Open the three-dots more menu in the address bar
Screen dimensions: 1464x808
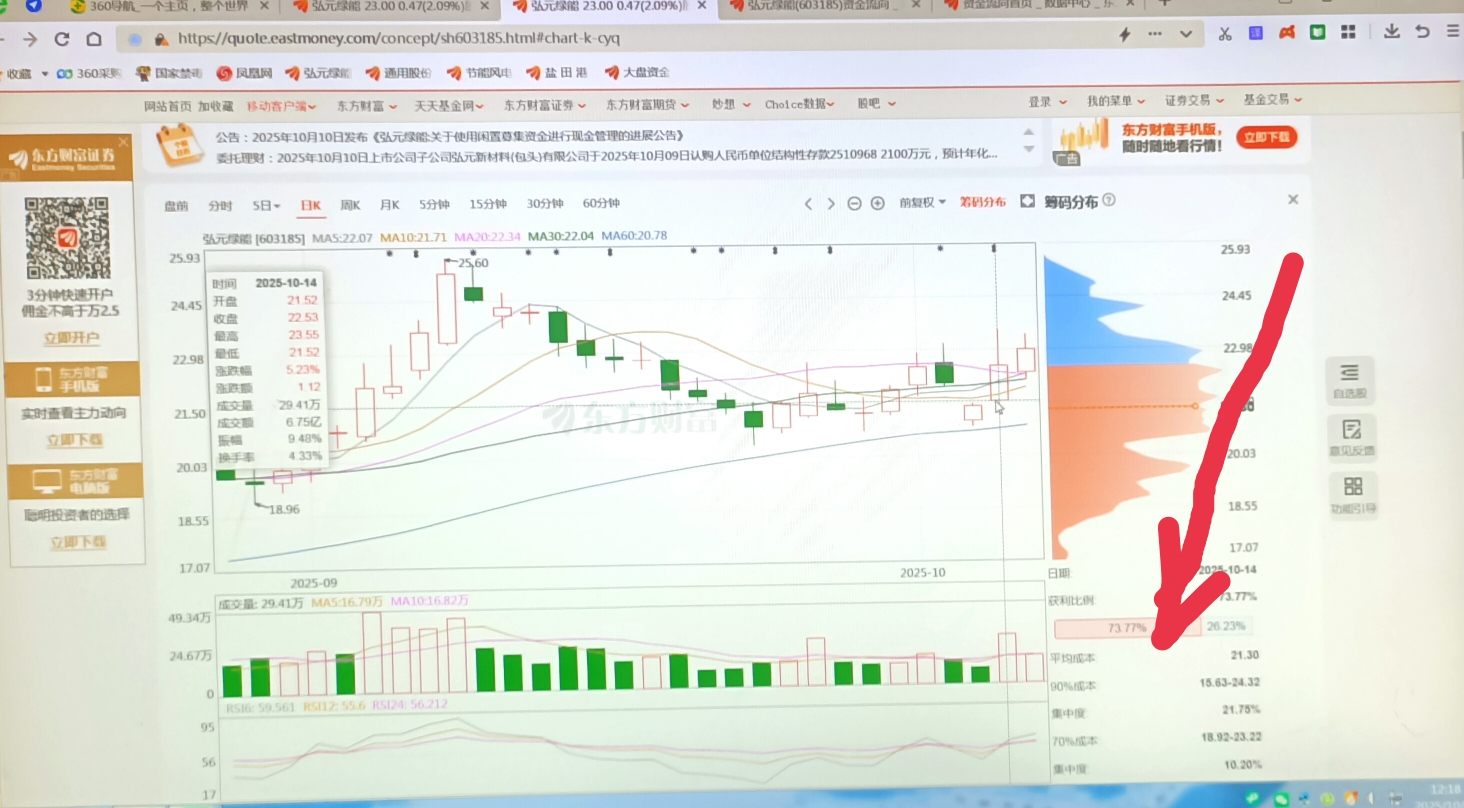(1155, 35)
